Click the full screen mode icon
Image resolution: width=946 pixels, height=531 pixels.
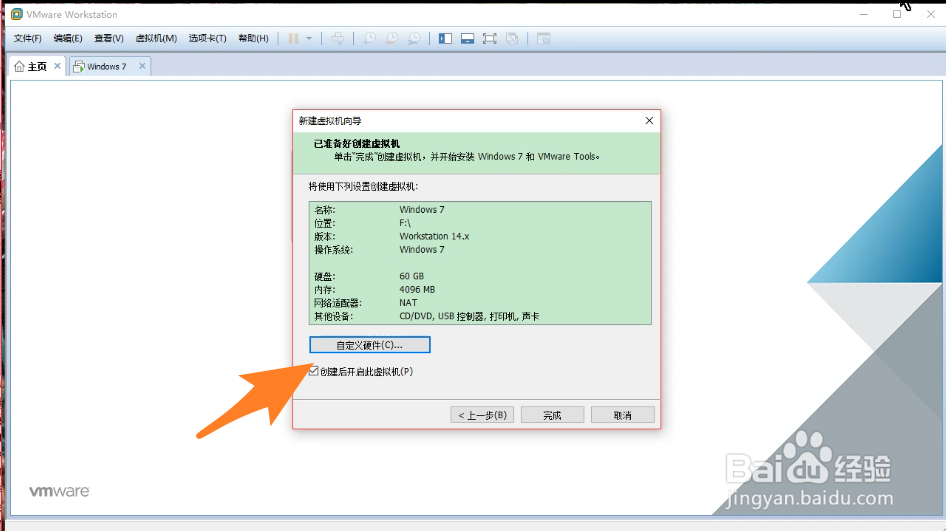coord(489,39)
